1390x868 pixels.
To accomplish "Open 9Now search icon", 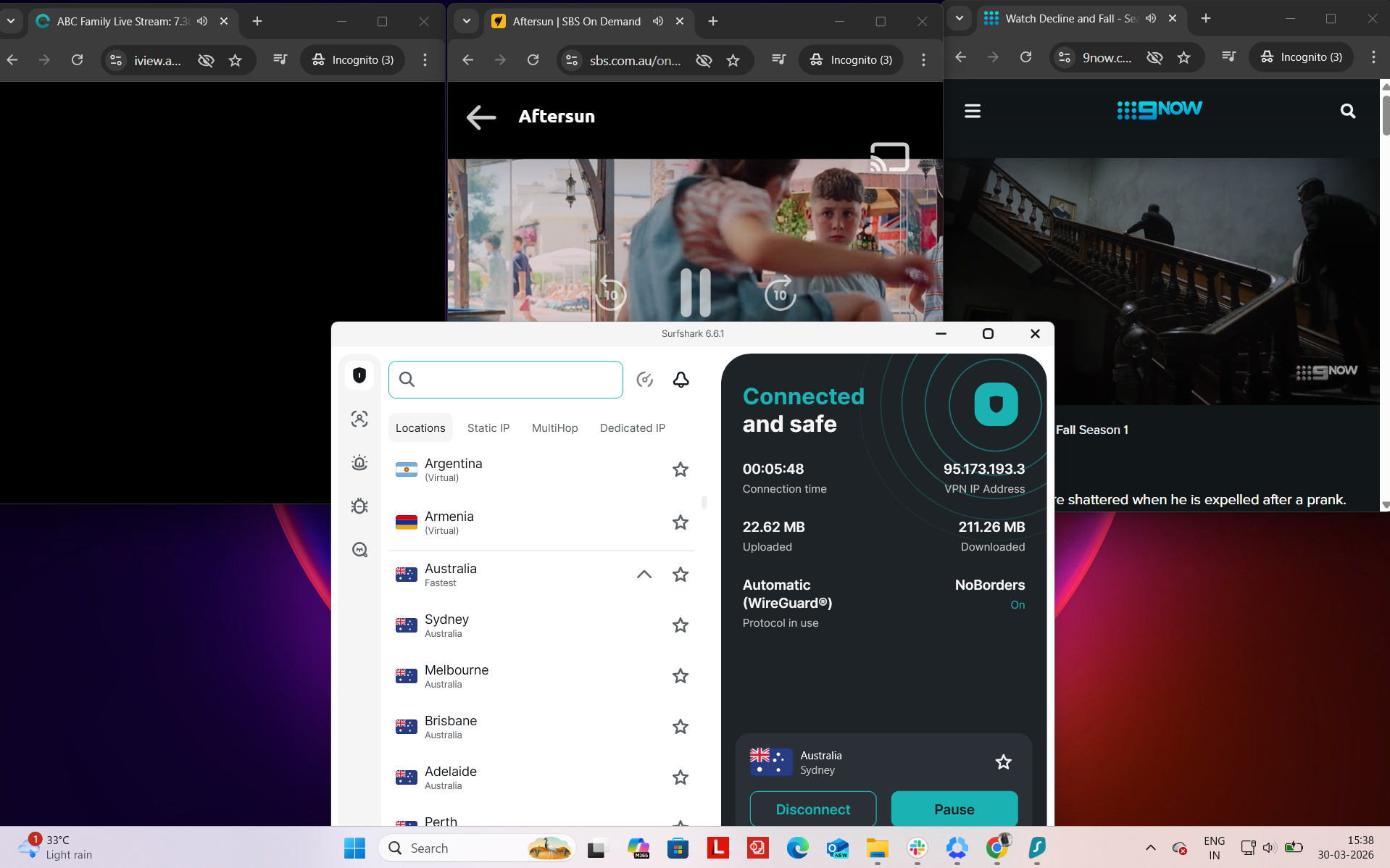I will [x=1347, y=111].
